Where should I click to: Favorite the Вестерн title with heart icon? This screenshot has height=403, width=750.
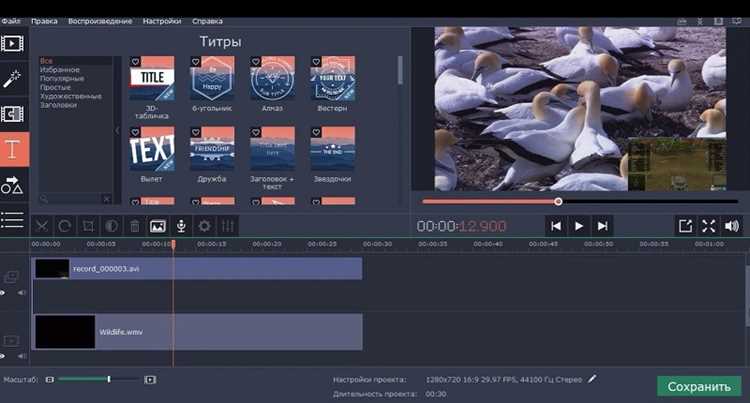click(316, 62)
